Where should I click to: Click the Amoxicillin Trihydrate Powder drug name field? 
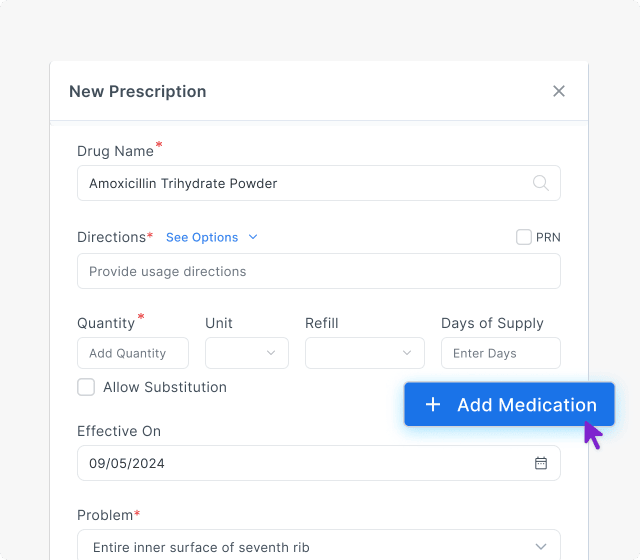300,183
